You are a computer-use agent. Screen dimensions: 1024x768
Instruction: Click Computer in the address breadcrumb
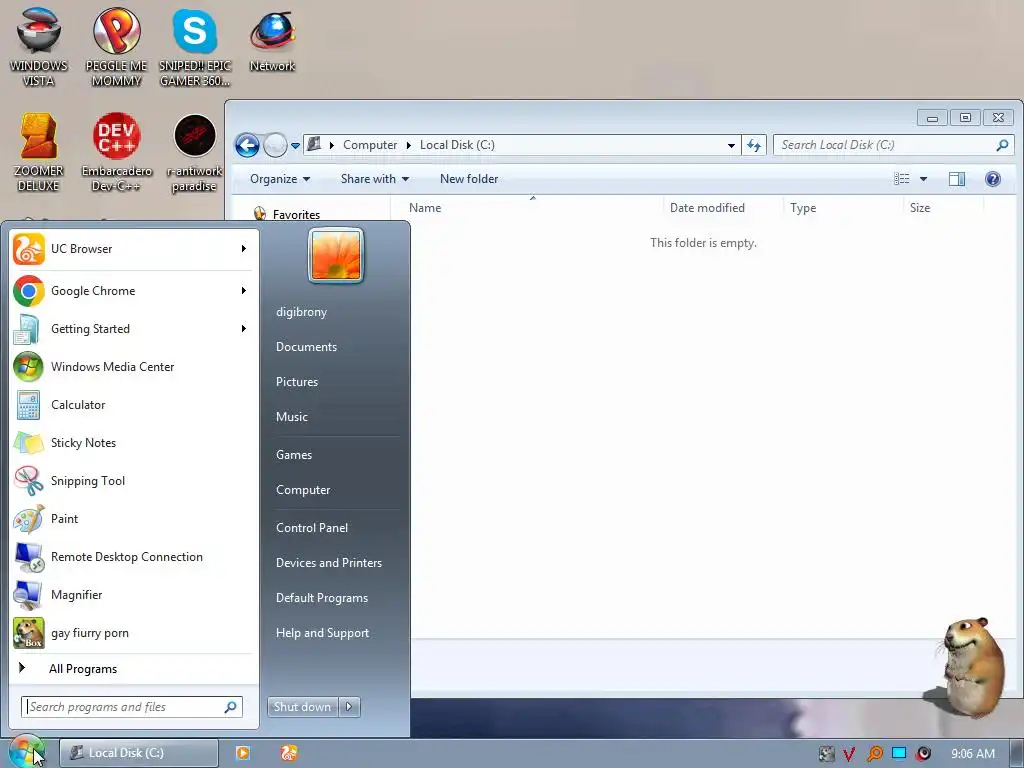(x=370, y=145)
